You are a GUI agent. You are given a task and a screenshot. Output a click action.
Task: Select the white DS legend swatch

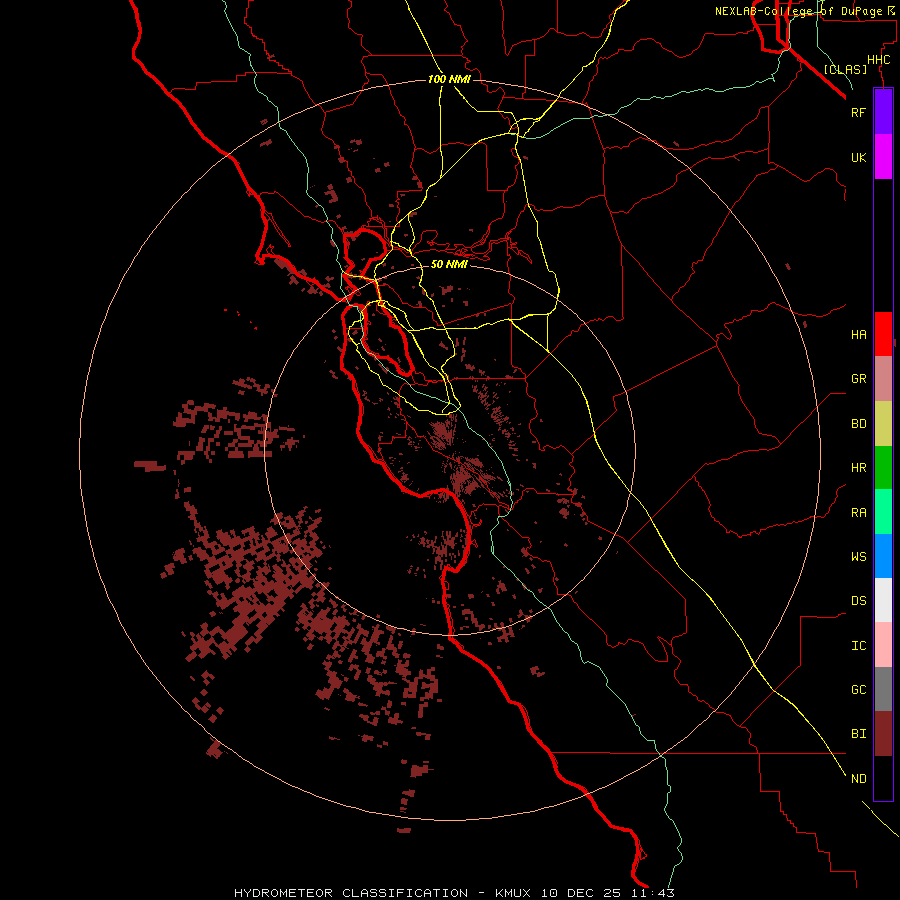pos(883,600)
